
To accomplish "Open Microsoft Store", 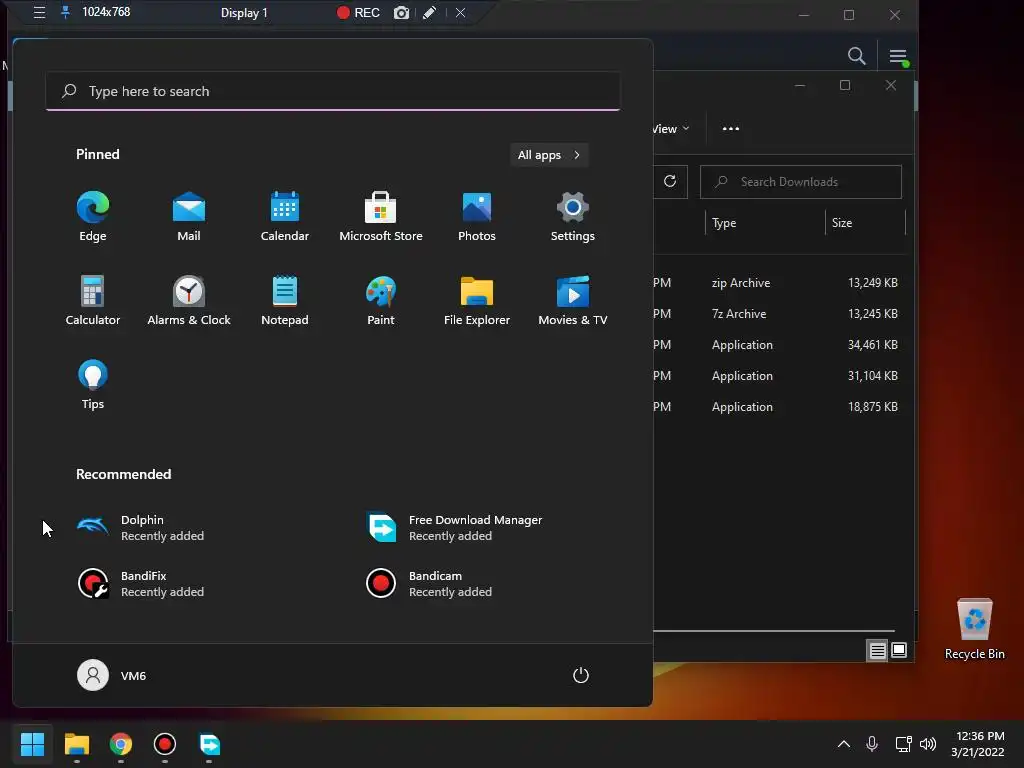I will pos(381,217).
